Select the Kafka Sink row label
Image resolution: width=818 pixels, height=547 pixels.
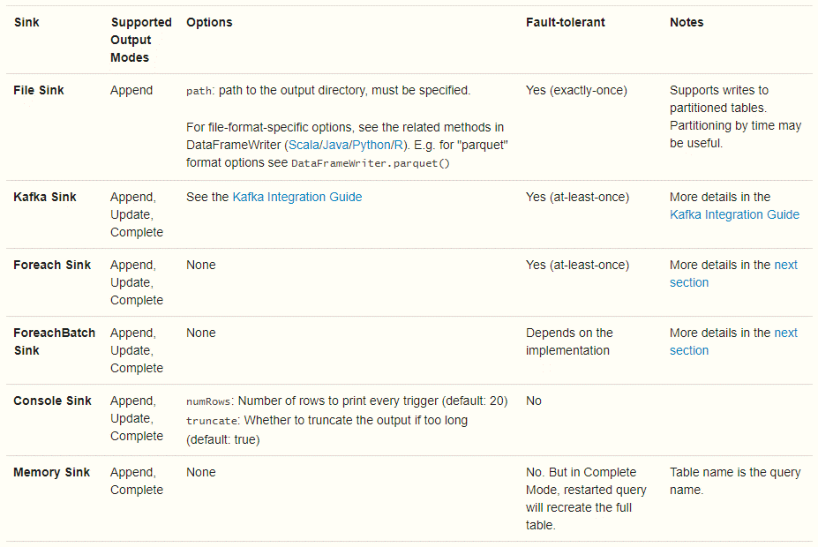pyautogui.click(x=45, y=197)
